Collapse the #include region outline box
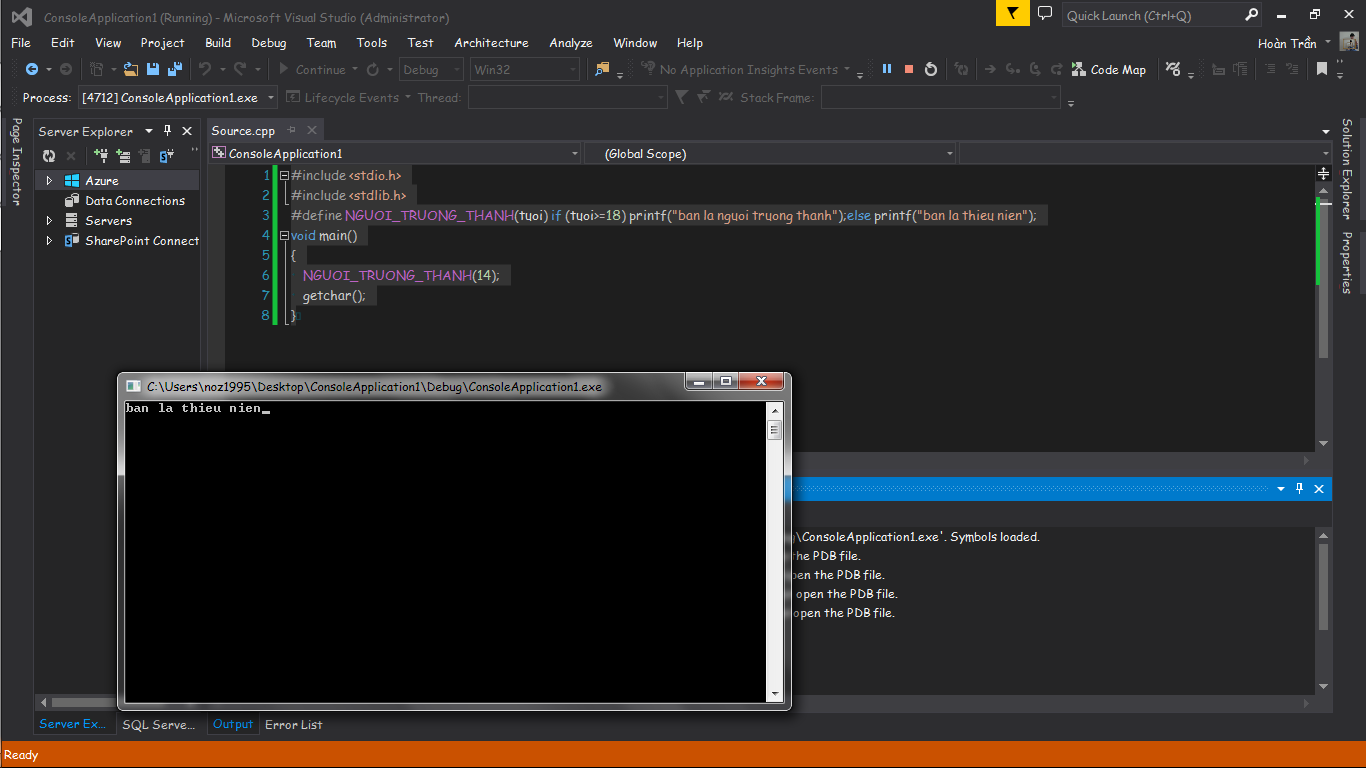1366x768 pixels. [284, 176]
